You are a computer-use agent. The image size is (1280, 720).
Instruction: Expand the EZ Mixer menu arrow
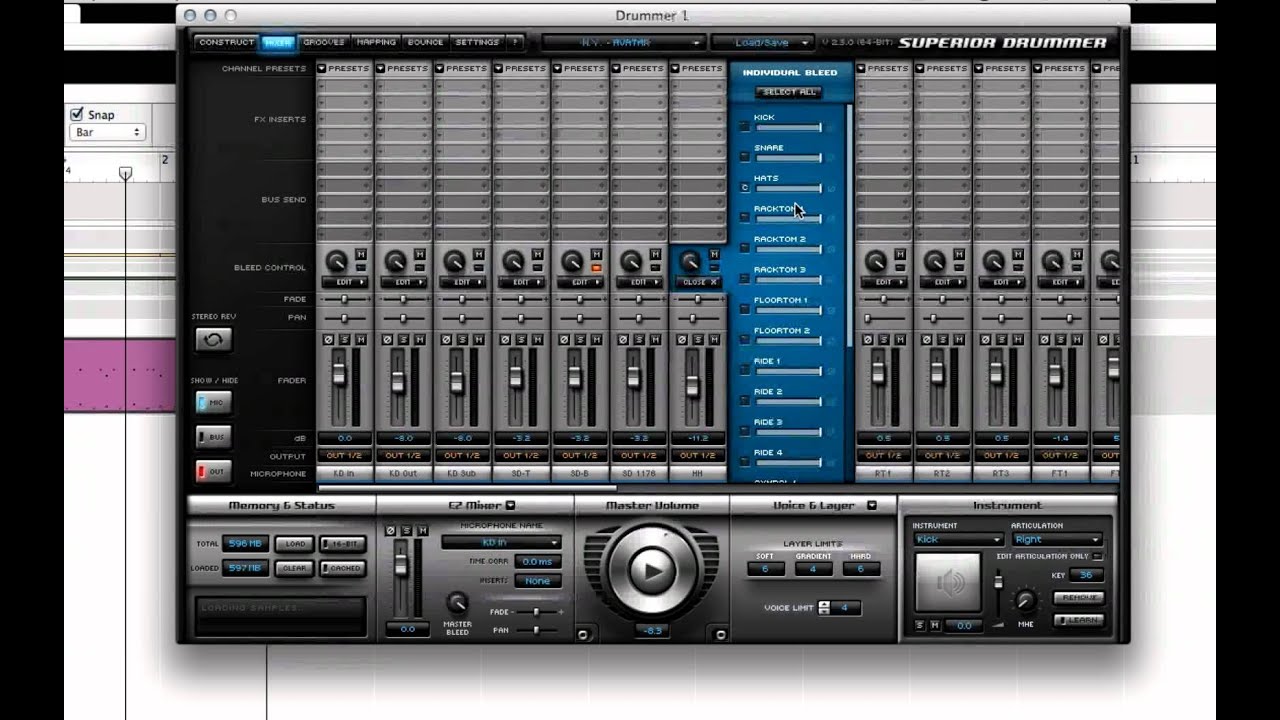[x=510, y=506]
